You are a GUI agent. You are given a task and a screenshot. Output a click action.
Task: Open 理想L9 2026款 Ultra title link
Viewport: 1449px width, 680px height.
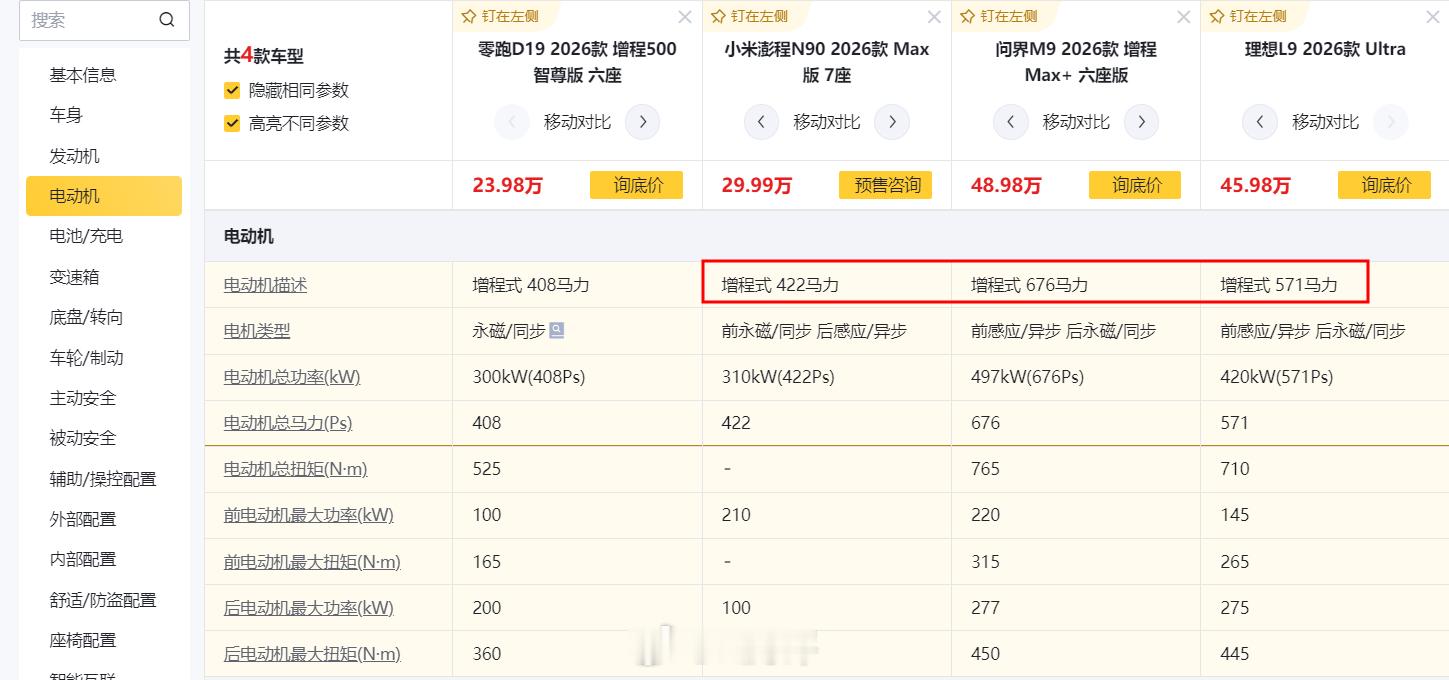point(1325,49)
